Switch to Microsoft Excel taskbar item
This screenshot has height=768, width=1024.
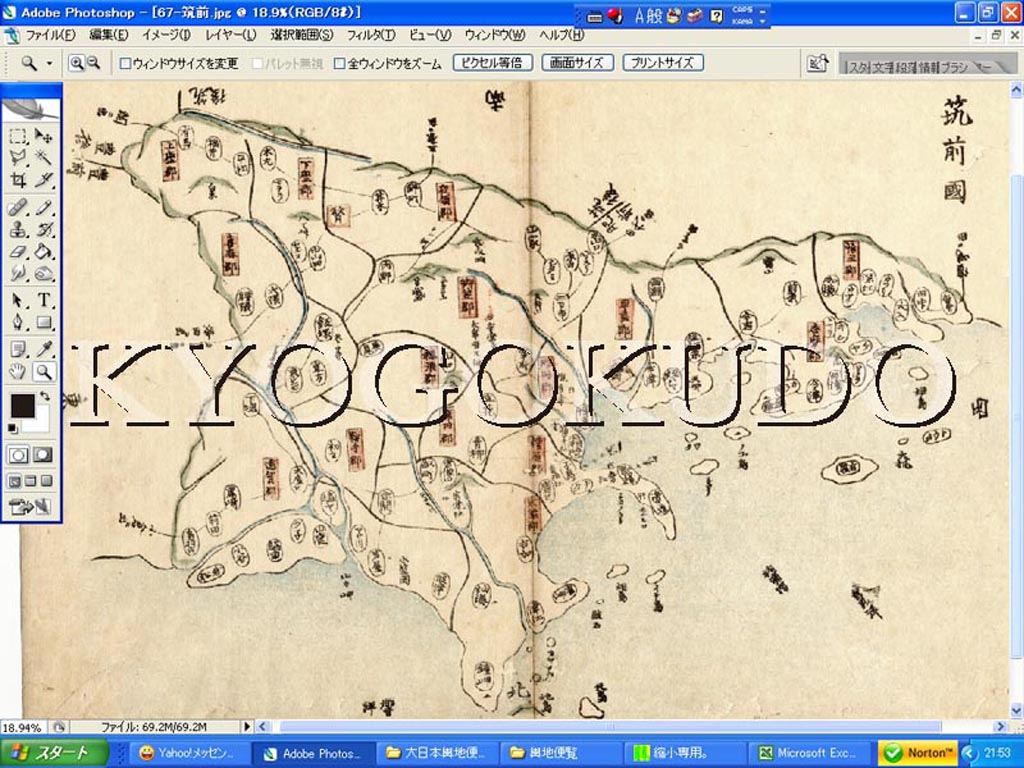[809, 753]
